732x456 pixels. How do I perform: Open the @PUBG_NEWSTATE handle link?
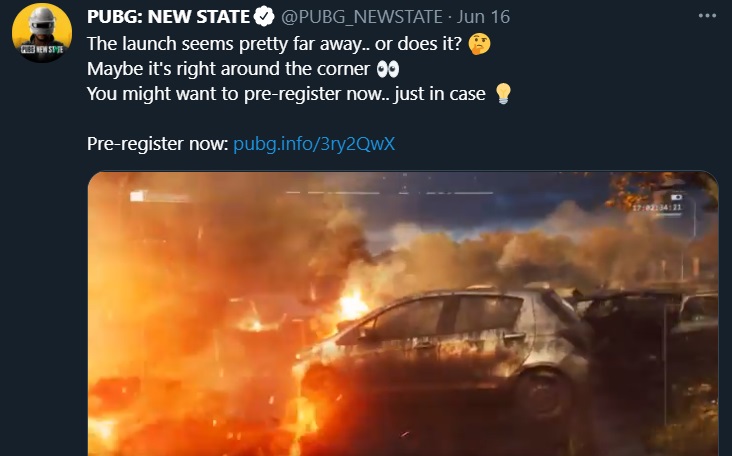pyautogui.click(x=362, y=17)
